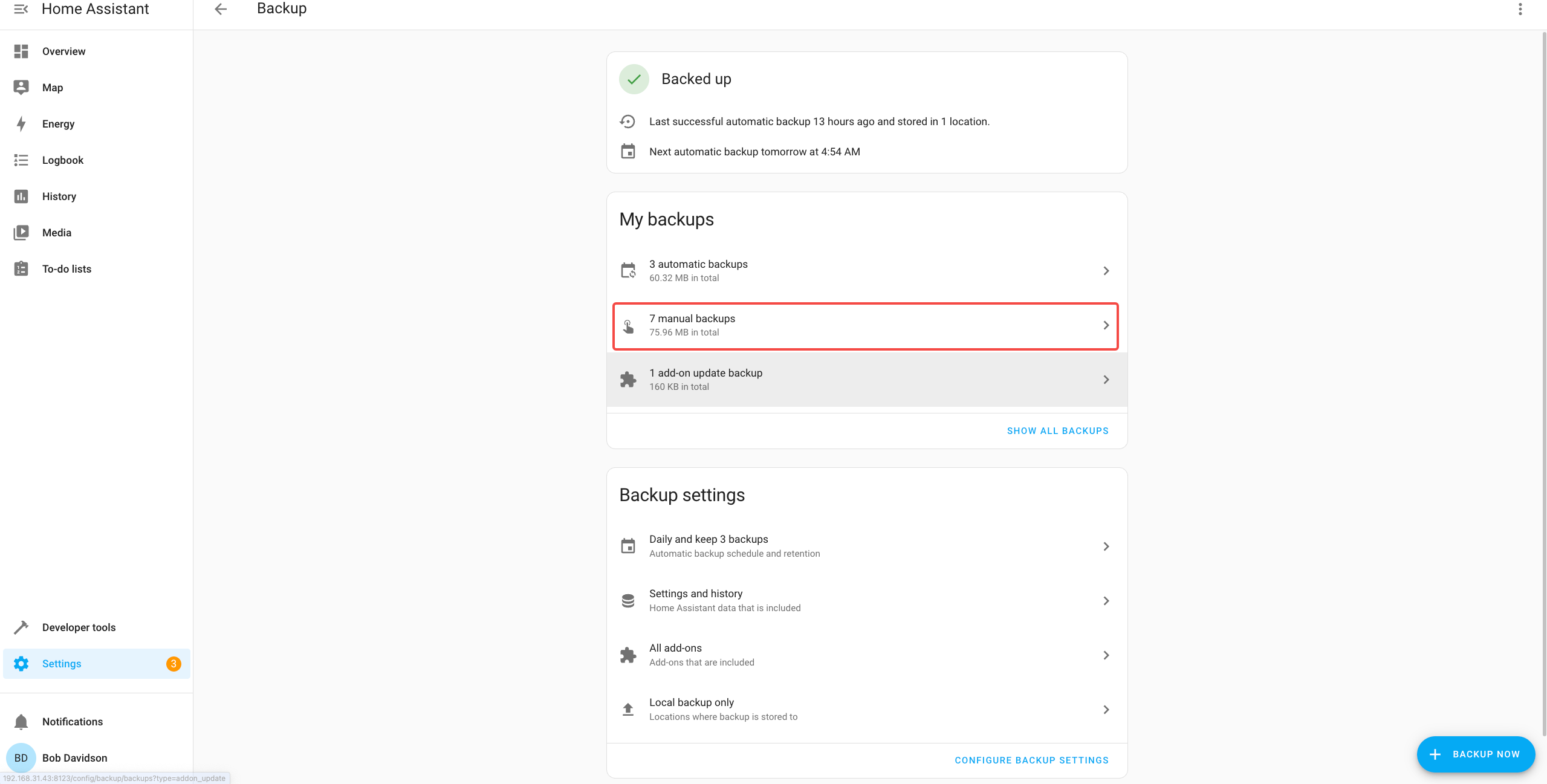1547x784 pixels.
Task: Click the Logbook list icon
Action: pos(21,160)
